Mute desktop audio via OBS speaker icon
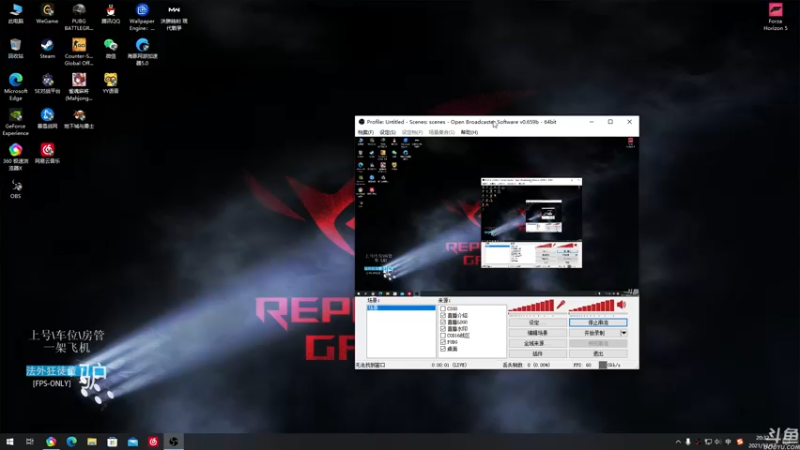The image size is (800, 450). tap(621, 305)
